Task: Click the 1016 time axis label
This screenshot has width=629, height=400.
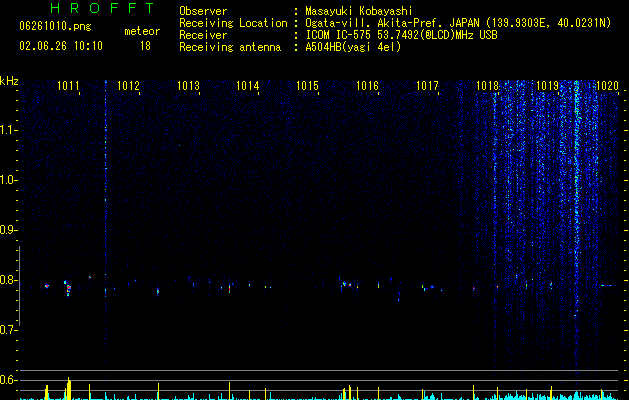Action: pyautogui.click(x=367, y=86)
